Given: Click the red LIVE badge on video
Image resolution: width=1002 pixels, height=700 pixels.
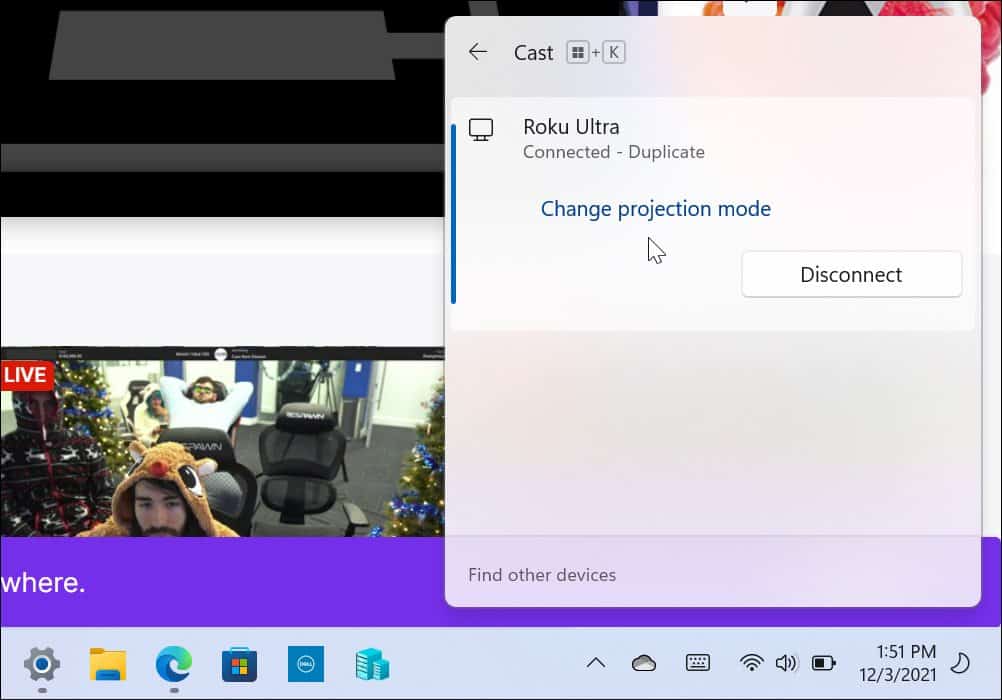Looking at the screenshot, I should [x=26, y=375].
